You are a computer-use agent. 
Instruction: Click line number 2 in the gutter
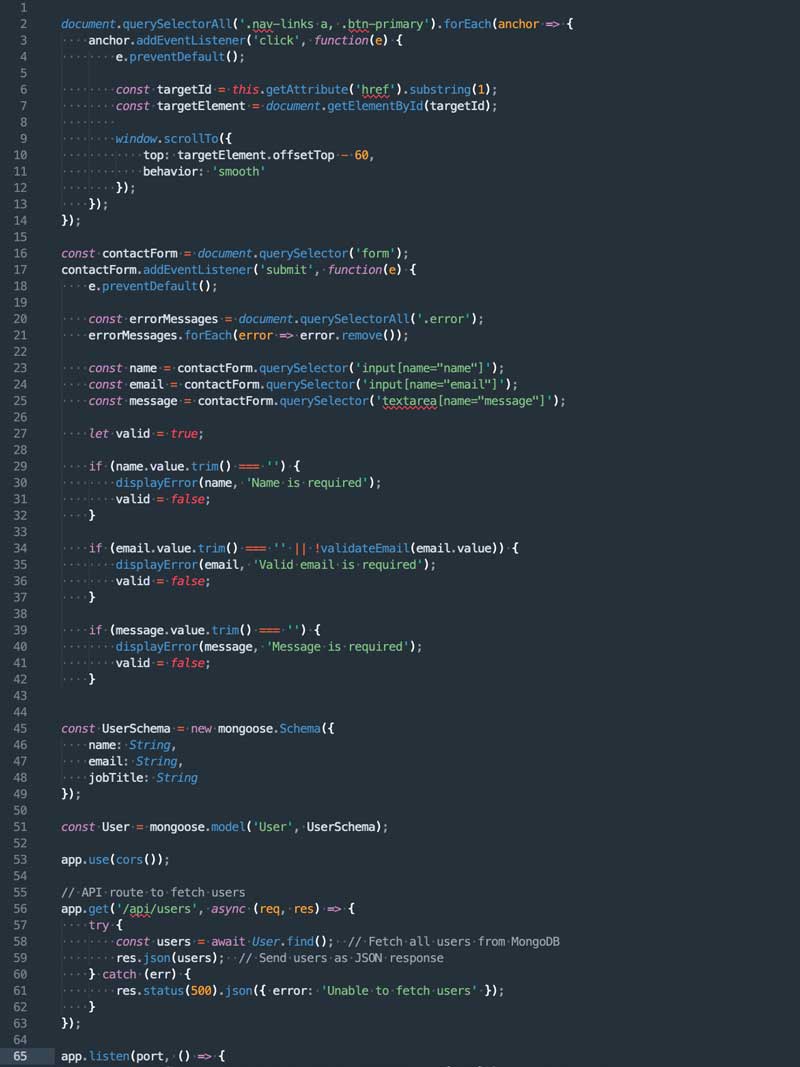pyautogui.click(x=23, y=24)
